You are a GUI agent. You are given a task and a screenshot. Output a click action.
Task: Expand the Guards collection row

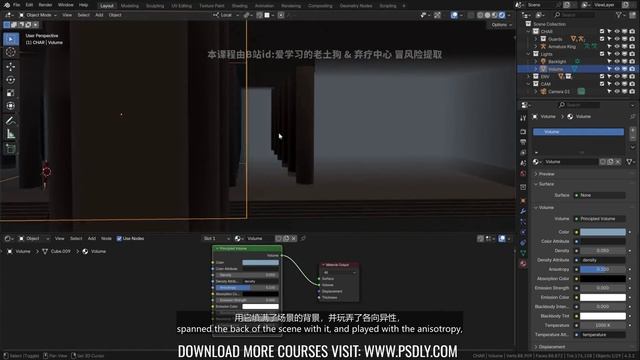tap(536, 39)
